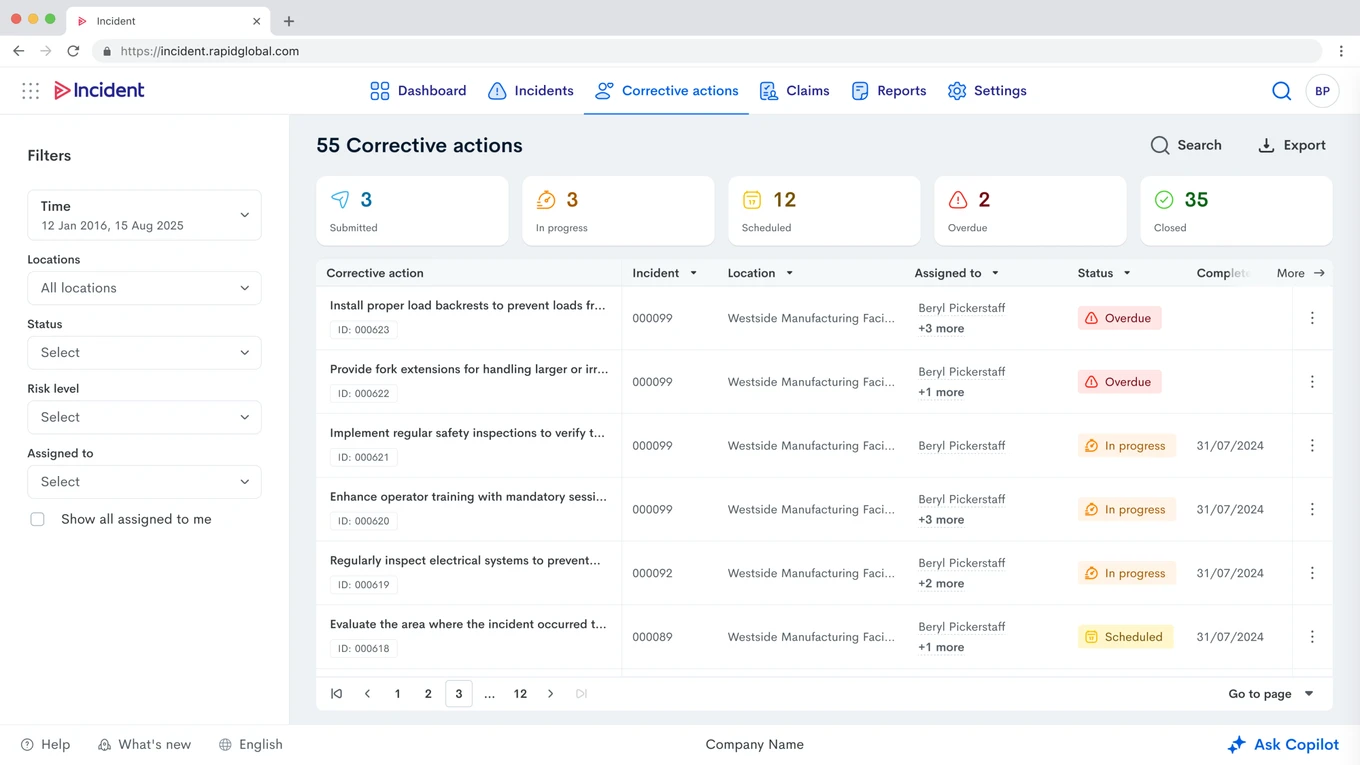The image size is (1360, 765).
Task: Go to page 2
Action: [x=428, y=694]
